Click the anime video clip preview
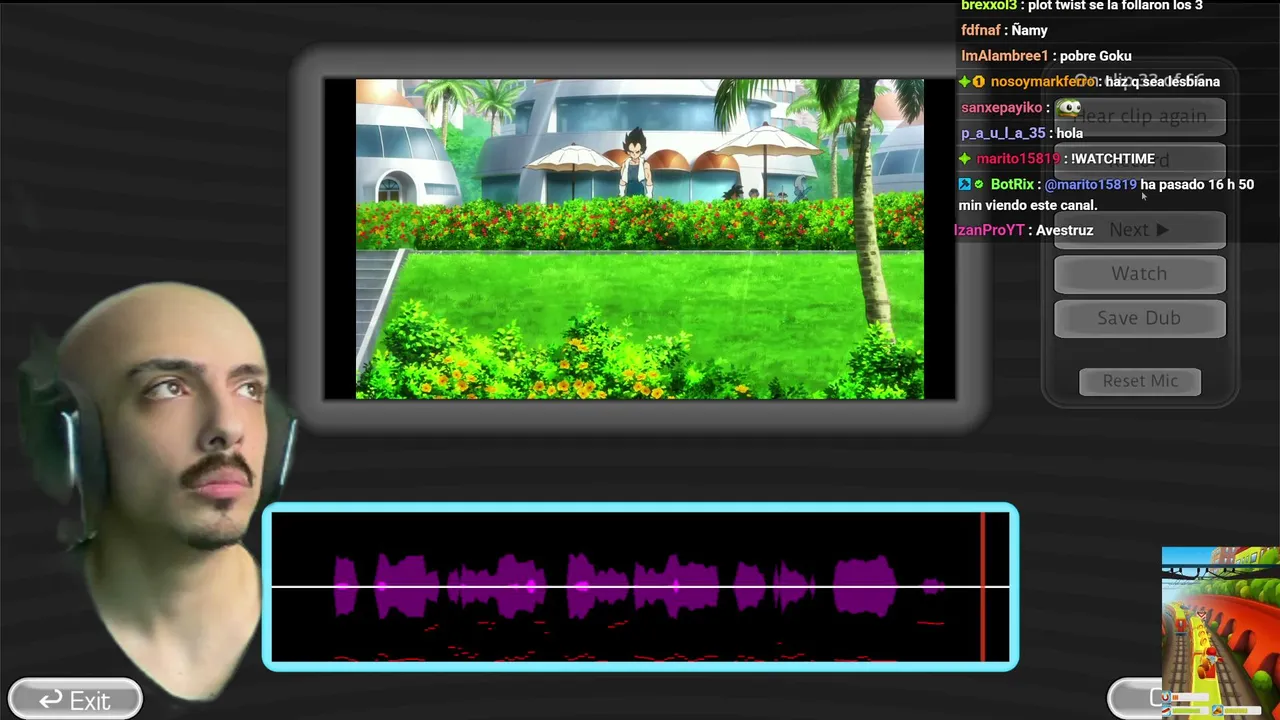This screenshot has height=720, width=1280. (640, 239)
